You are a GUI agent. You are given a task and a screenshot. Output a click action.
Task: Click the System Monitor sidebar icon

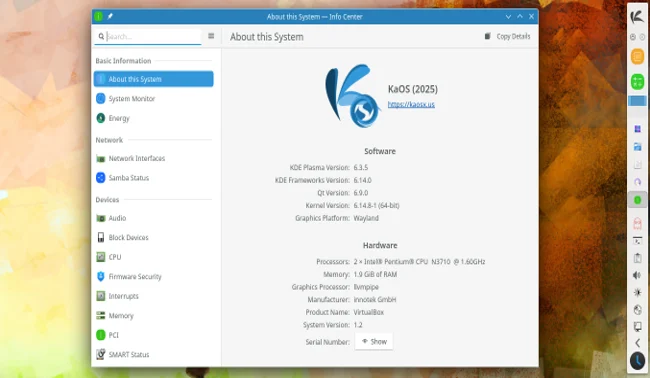point(101,99)
